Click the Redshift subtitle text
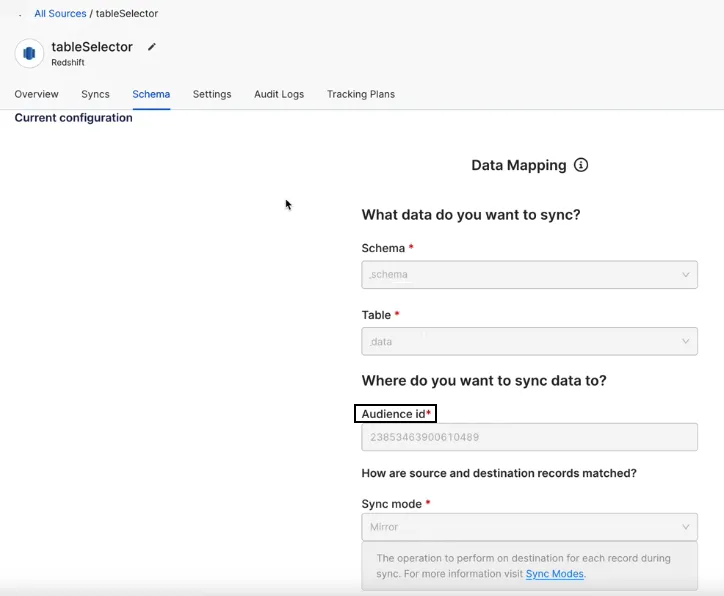 point(68,62)
